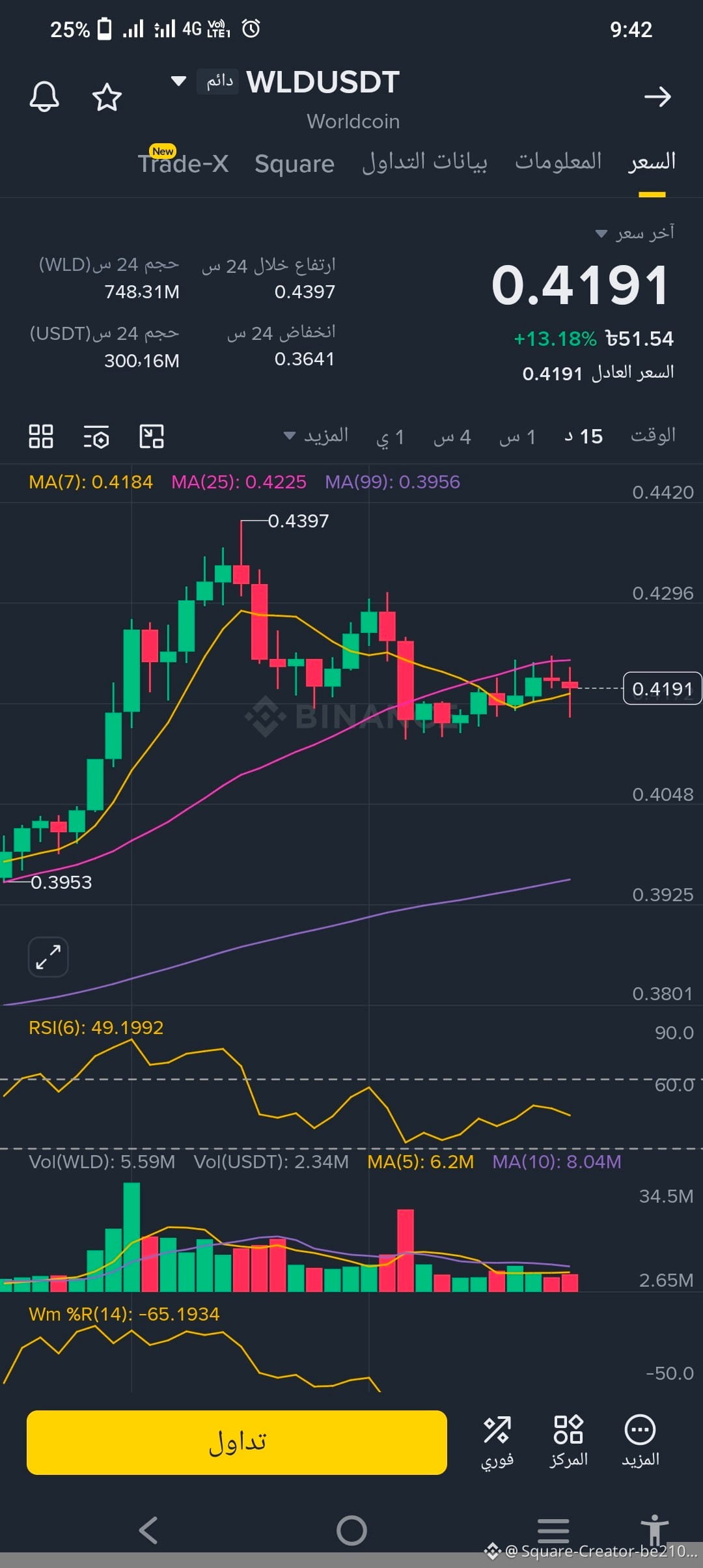Open the chart indicator settings icon
703x1568 pixels.
96,437
